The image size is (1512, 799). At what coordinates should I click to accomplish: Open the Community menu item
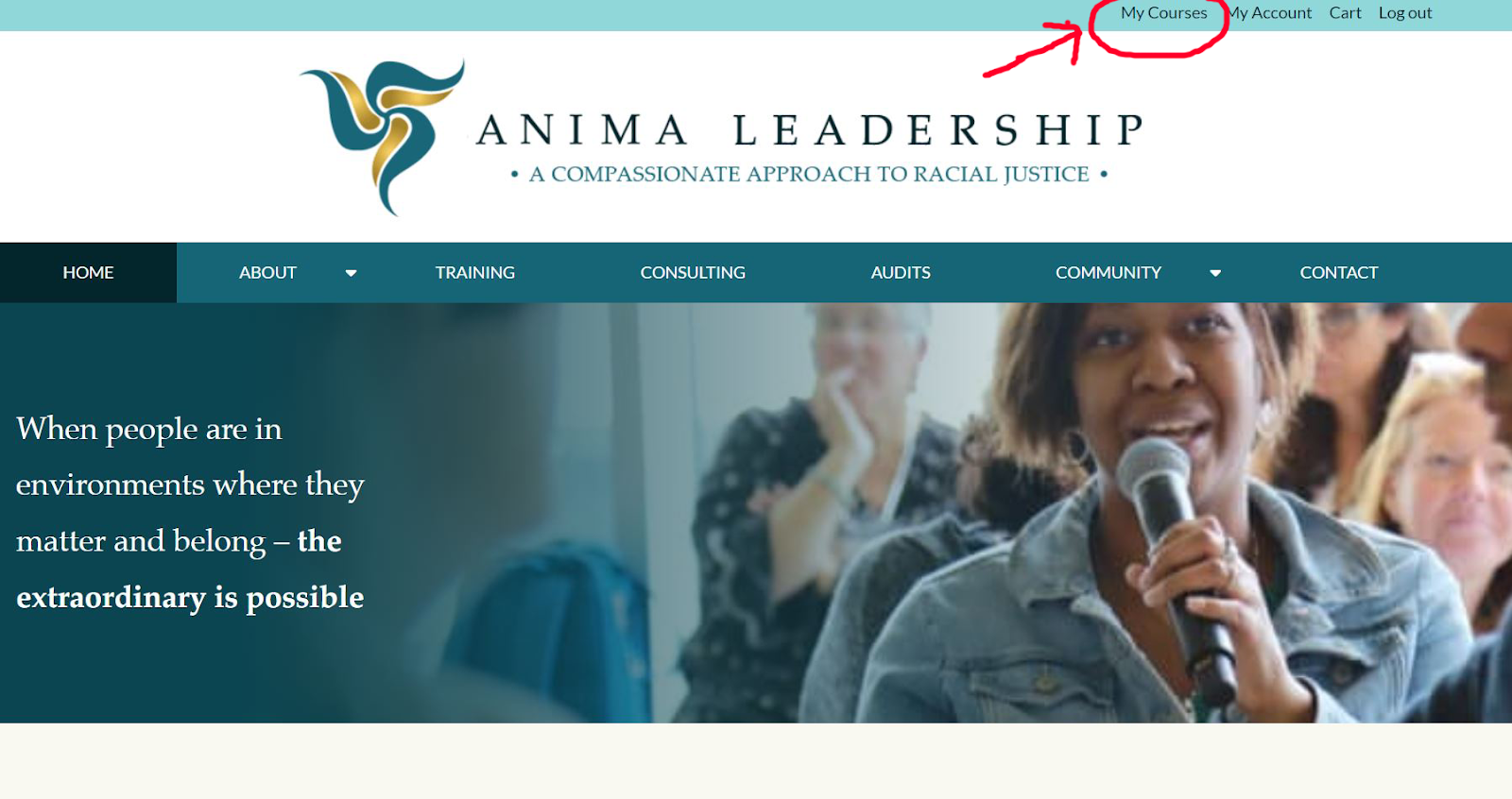point(1108,272)
